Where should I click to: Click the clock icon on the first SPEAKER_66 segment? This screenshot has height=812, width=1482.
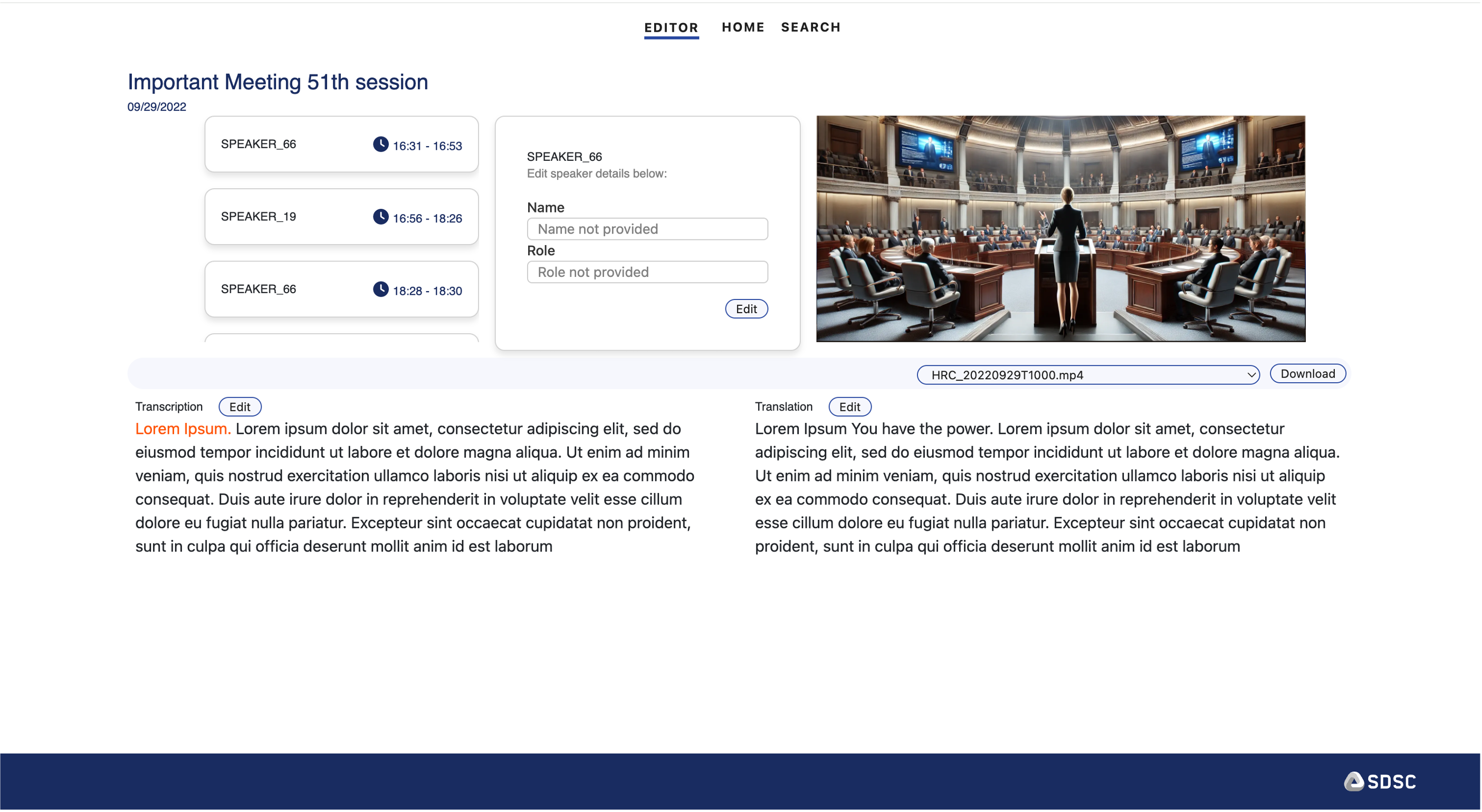point(381,144)
